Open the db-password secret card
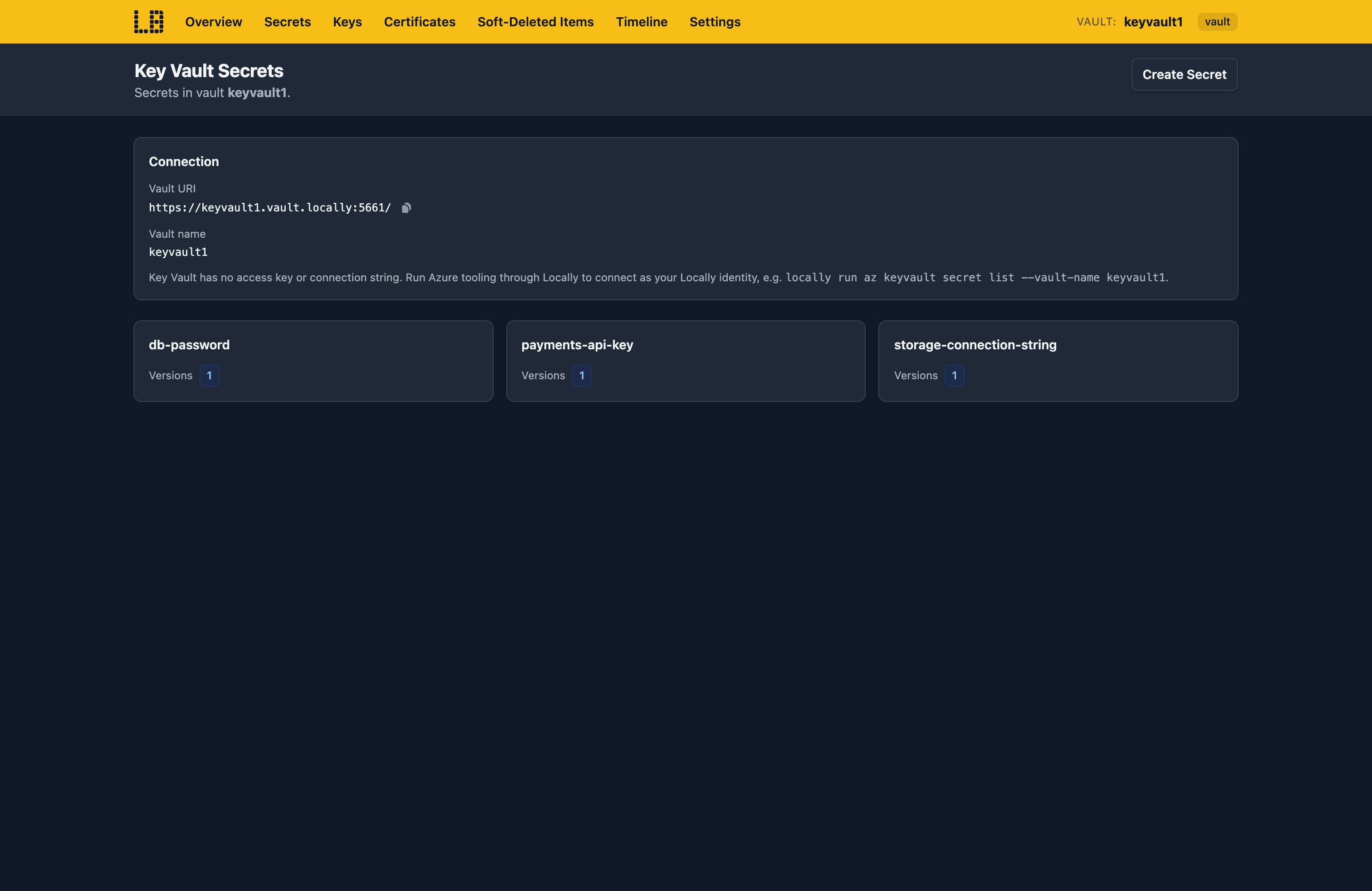 [x=313, y=361]
